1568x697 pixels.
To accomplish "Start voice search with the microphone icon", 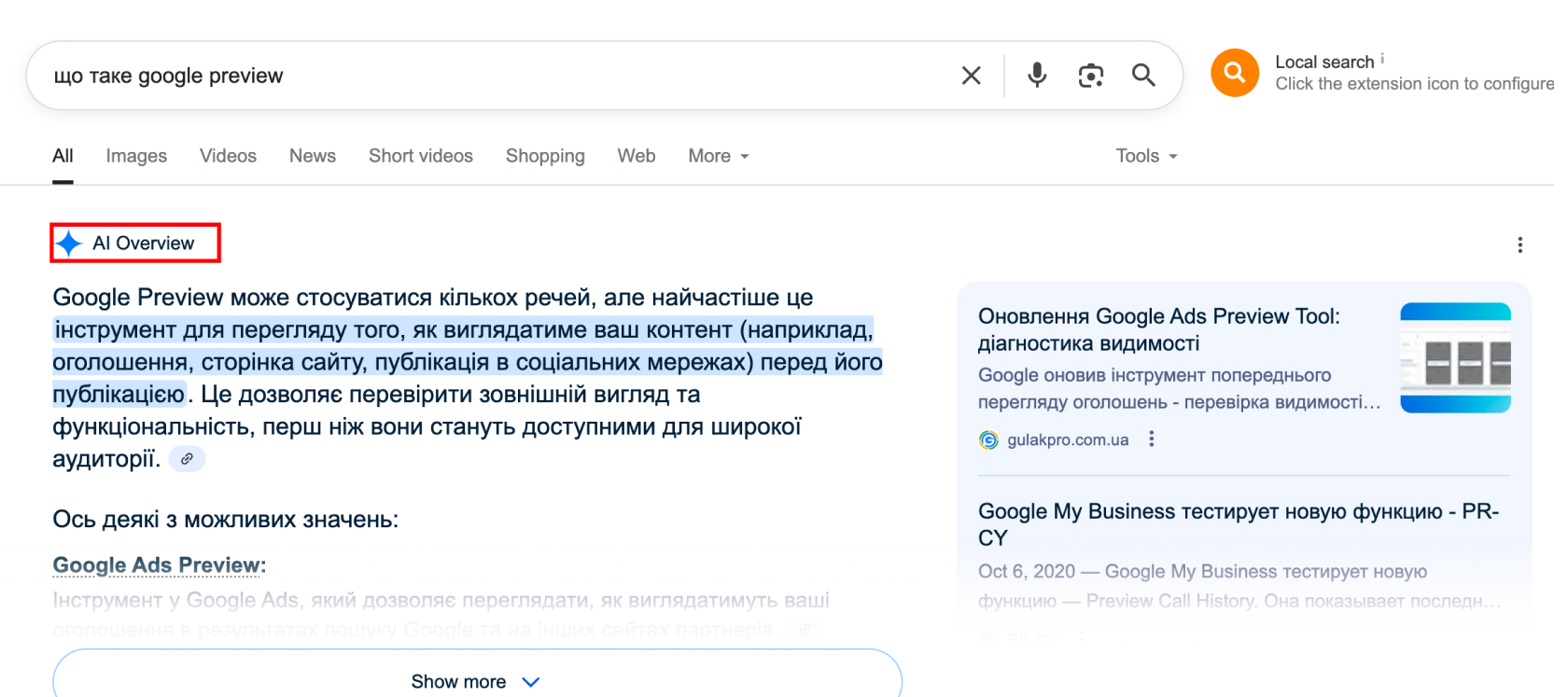I will click(x=1037, y=76).
